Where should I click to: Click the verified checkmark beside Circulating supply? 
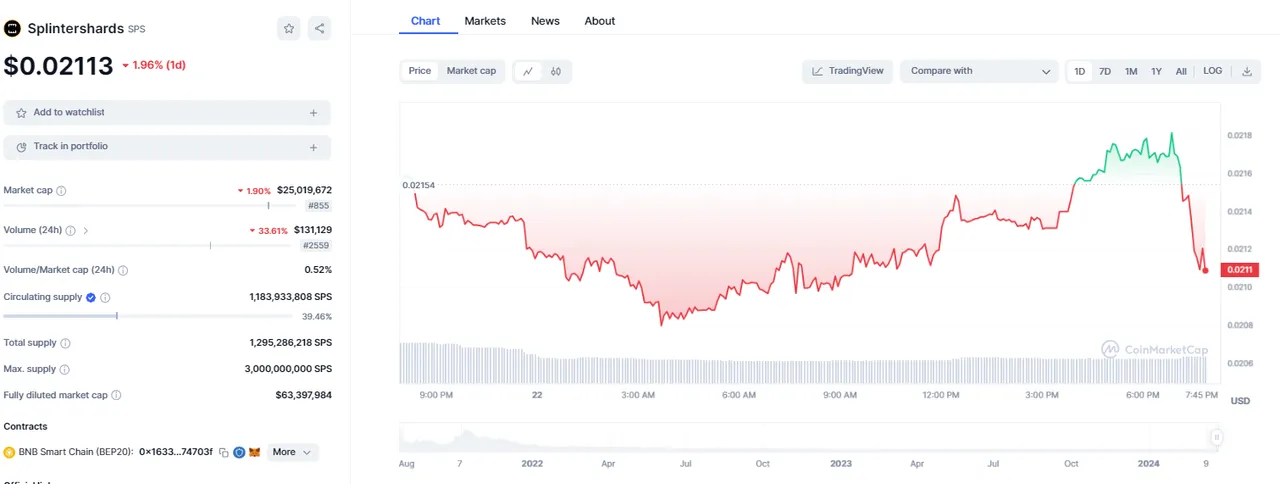pos(91,297)
